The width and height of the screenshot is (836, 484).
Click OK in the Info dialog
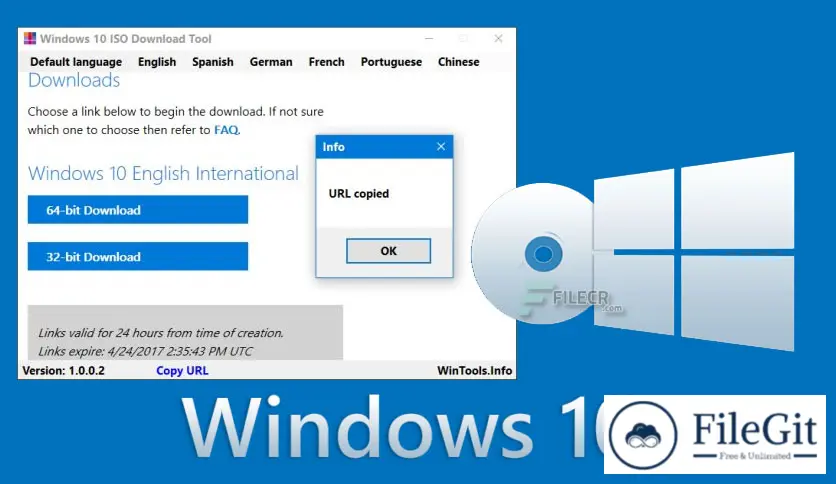coord(388,251)
